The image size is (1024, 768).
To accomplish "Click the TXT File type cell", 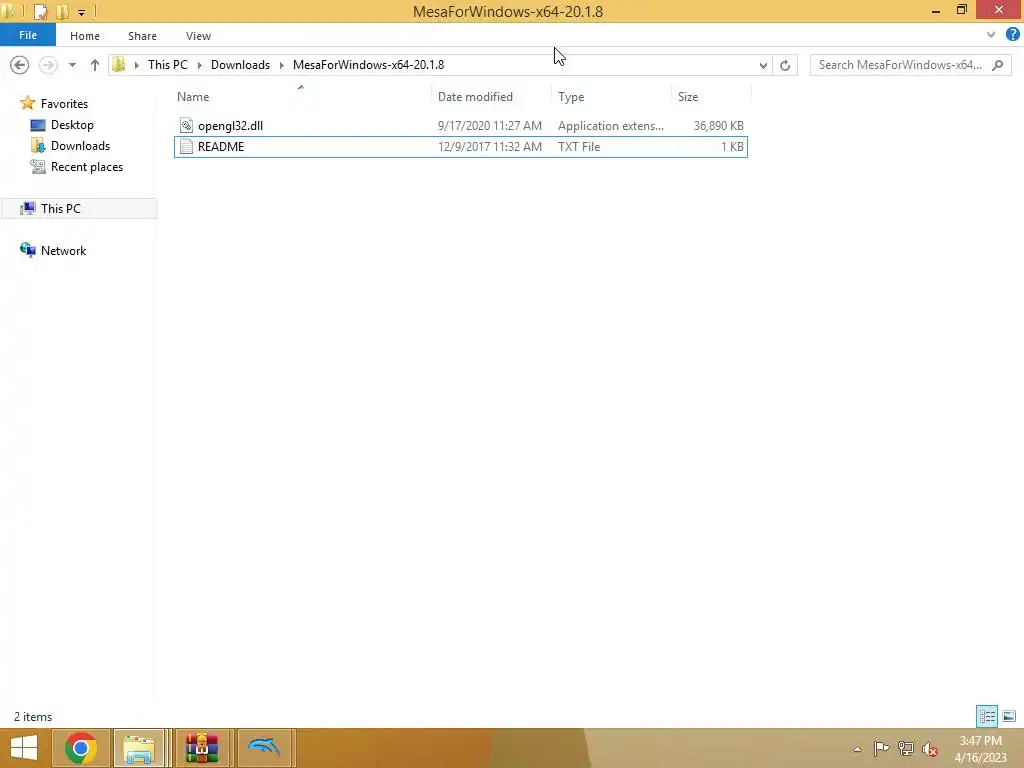I will tap(579, 146).
